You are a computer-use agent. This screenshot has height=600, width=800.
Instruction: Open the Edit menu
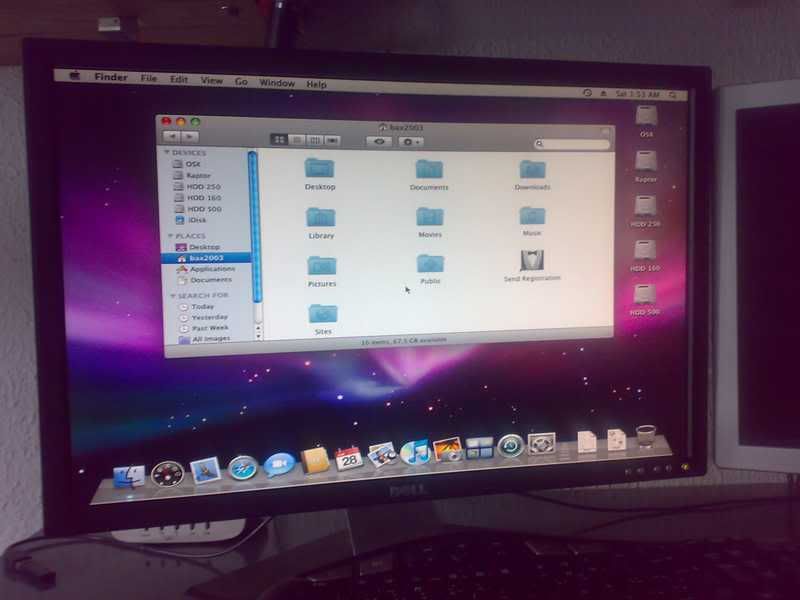(179, 79)
